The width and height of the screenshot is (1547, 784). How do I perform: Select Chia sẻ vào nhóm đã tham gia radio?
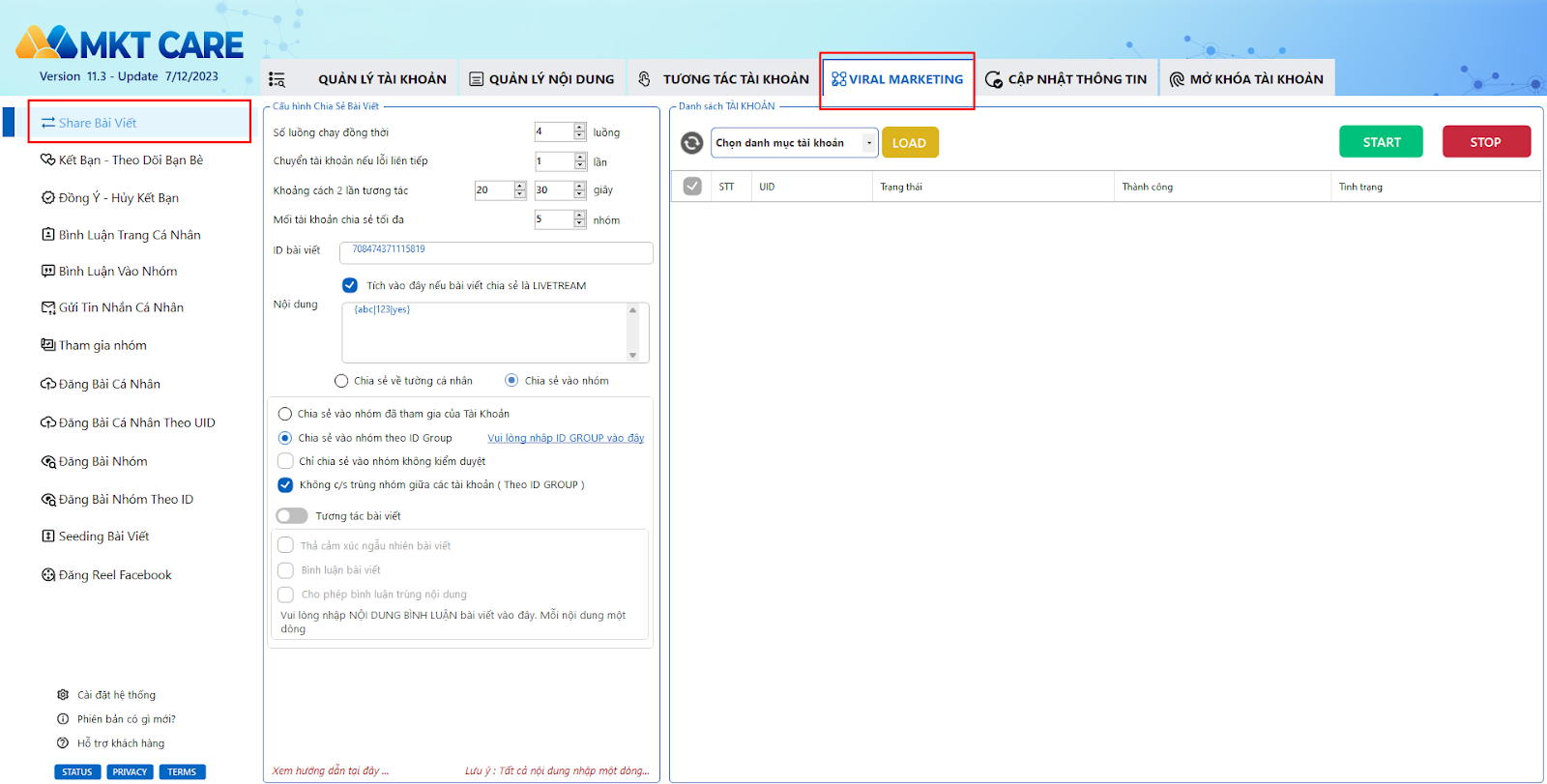click(x=285, y=414)
